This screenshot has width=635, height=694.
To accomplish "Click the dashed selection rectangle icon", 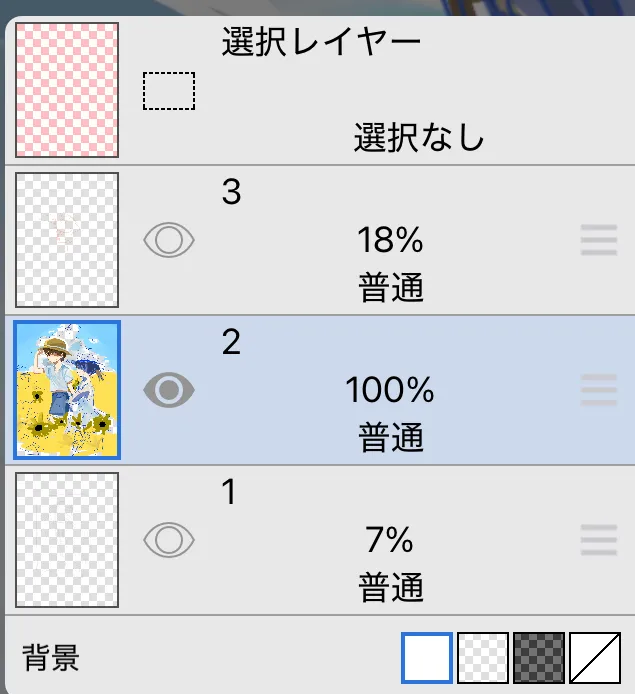I will tap(168, 91).
